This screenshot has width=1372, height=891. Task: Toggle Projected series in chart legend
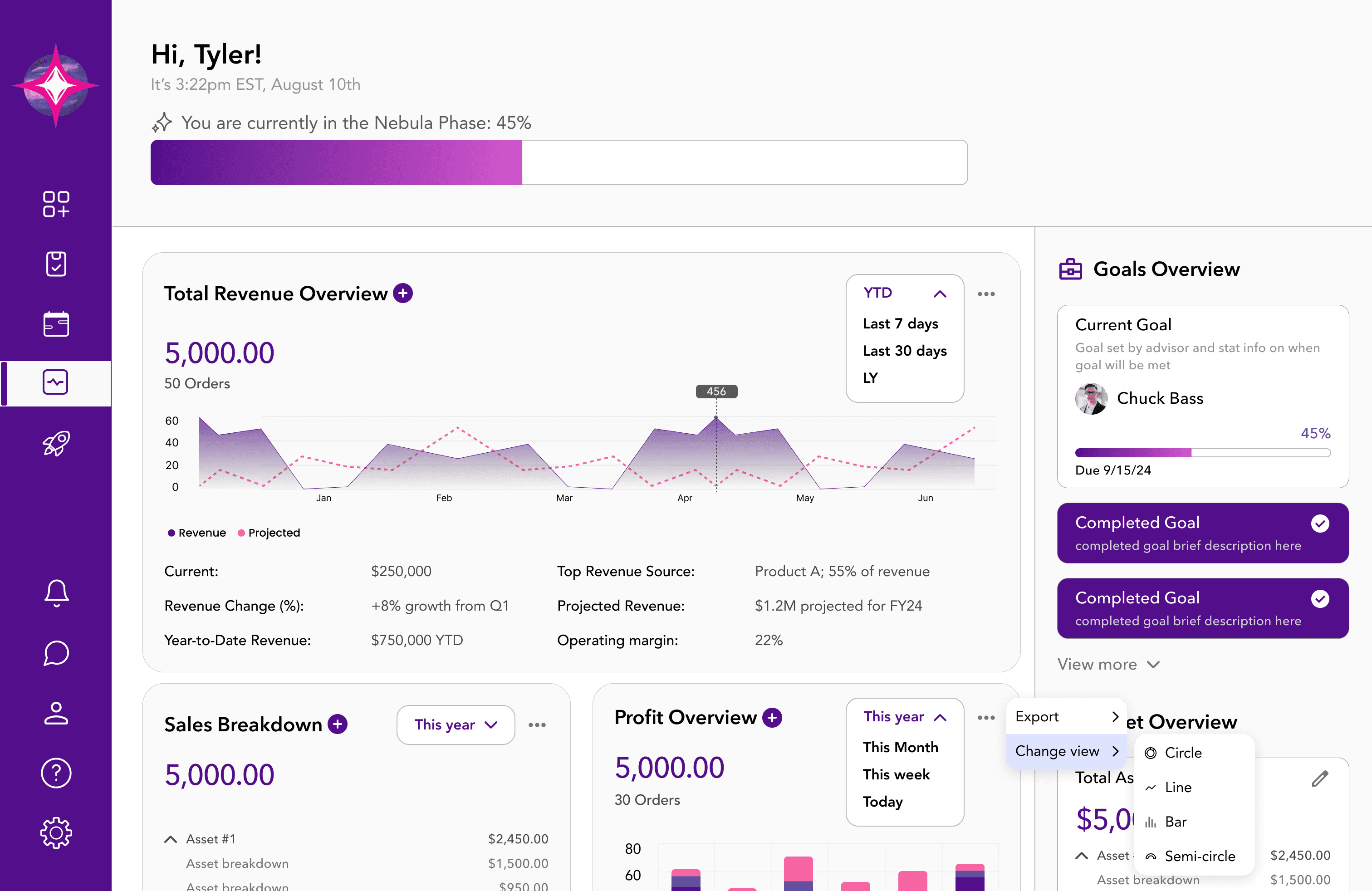(x=269, y=533)
